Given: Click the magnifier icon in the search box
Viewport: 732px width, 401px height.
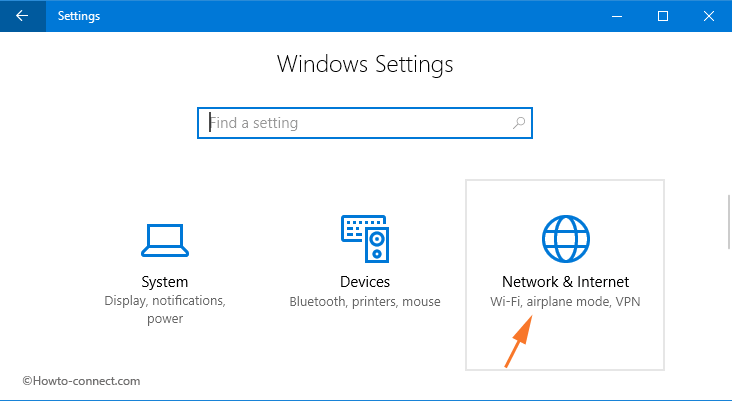Looking at the screenshot, I should (x=519, y=123).
